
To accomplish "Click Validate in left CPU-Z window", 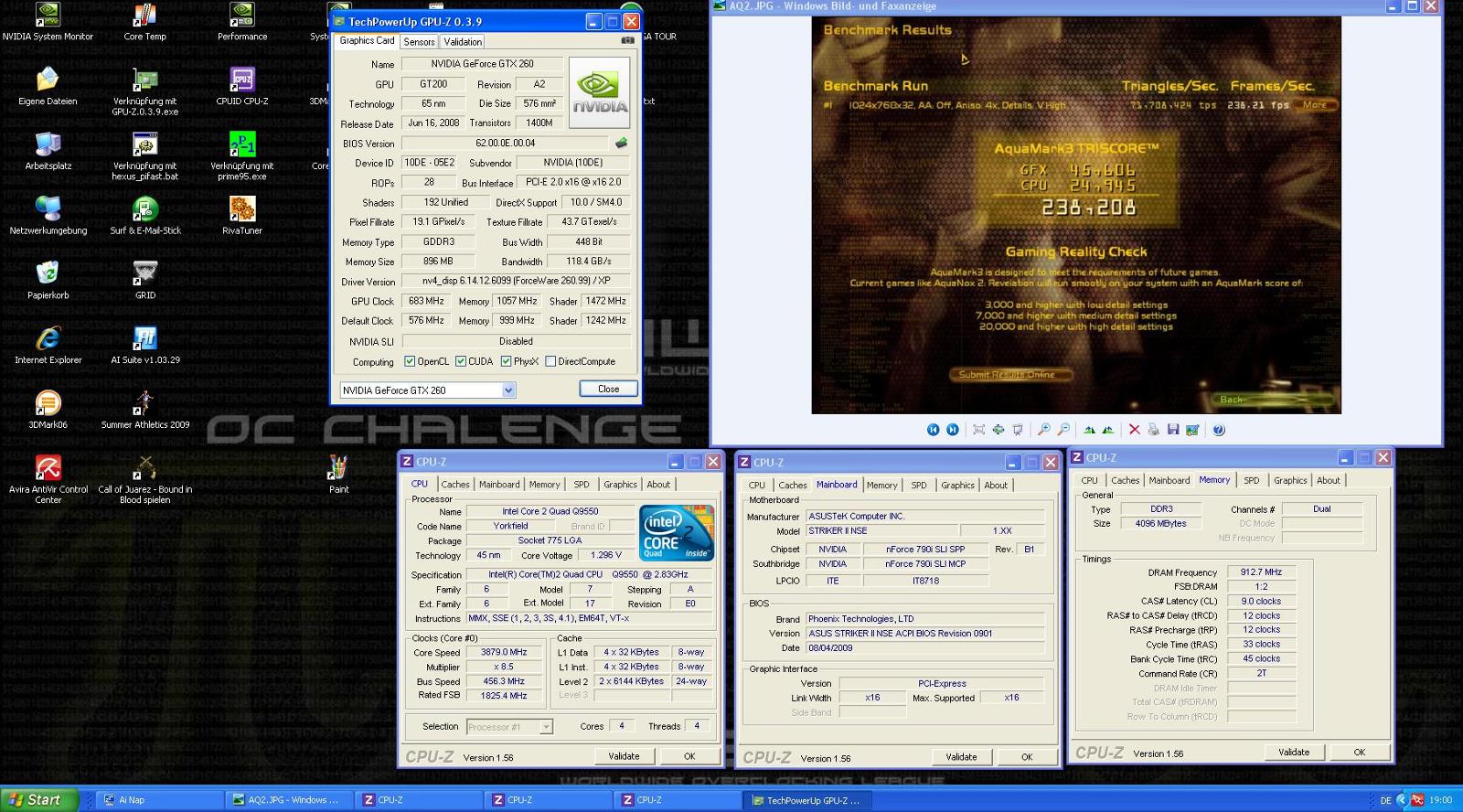I will 624,756.
